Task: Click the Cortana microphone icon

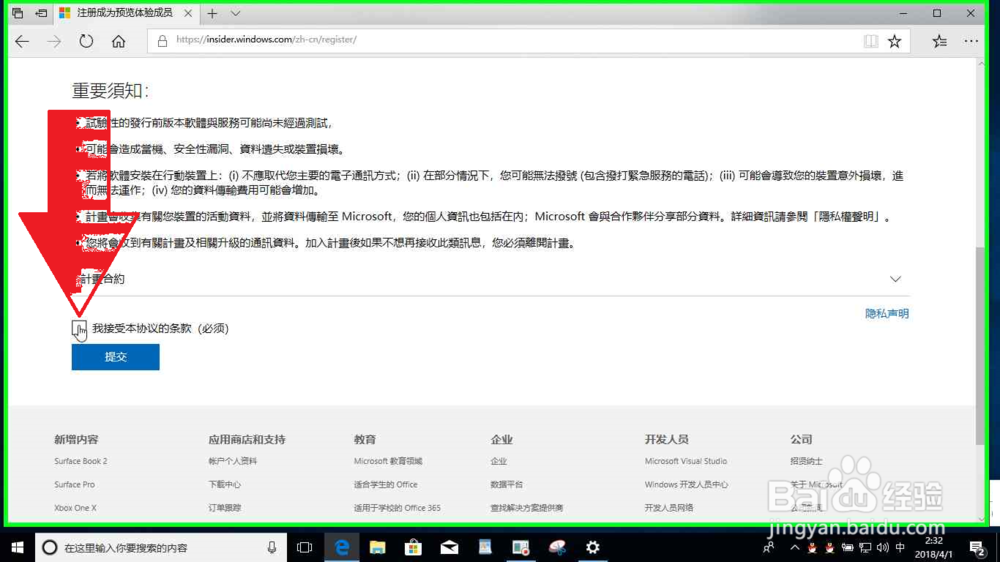Action: pos(272,547)
